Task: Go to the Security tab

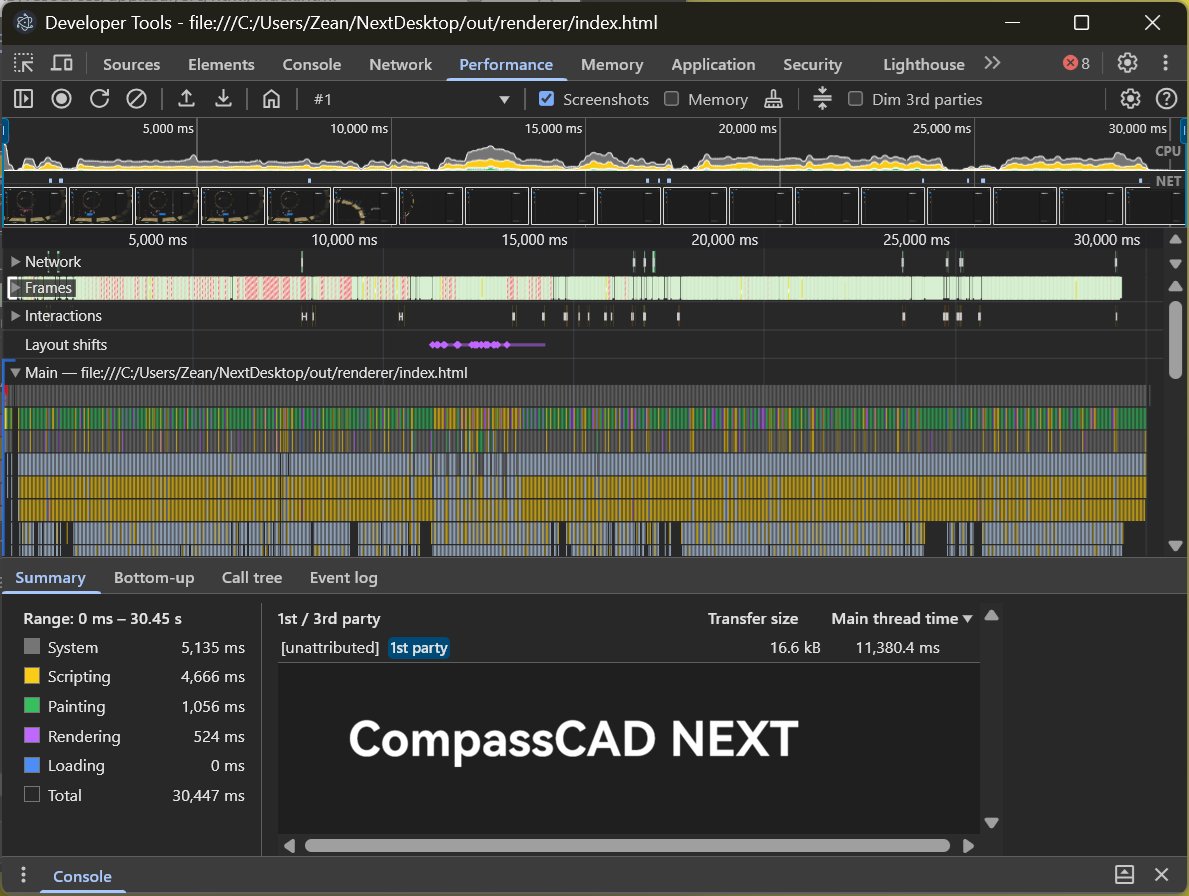Action: pos(812,64)
